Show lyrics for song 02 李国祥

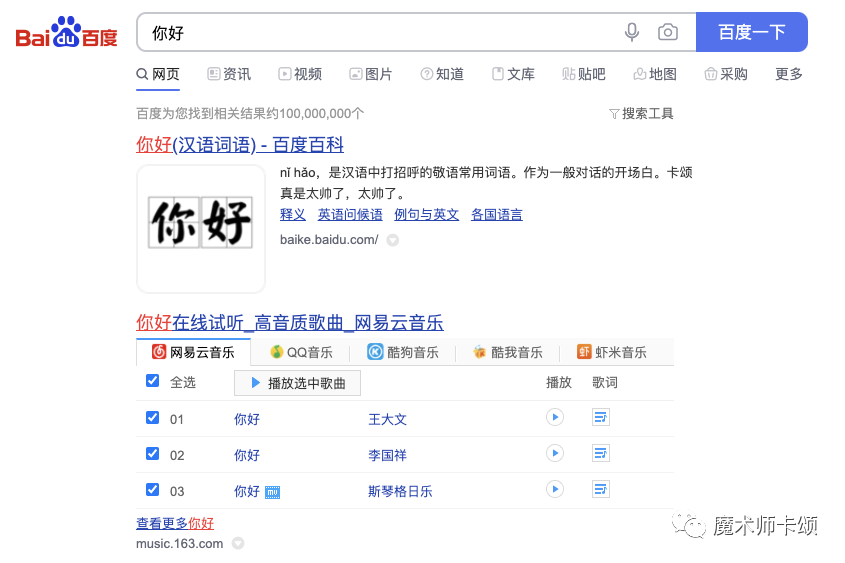click(600, 453)
